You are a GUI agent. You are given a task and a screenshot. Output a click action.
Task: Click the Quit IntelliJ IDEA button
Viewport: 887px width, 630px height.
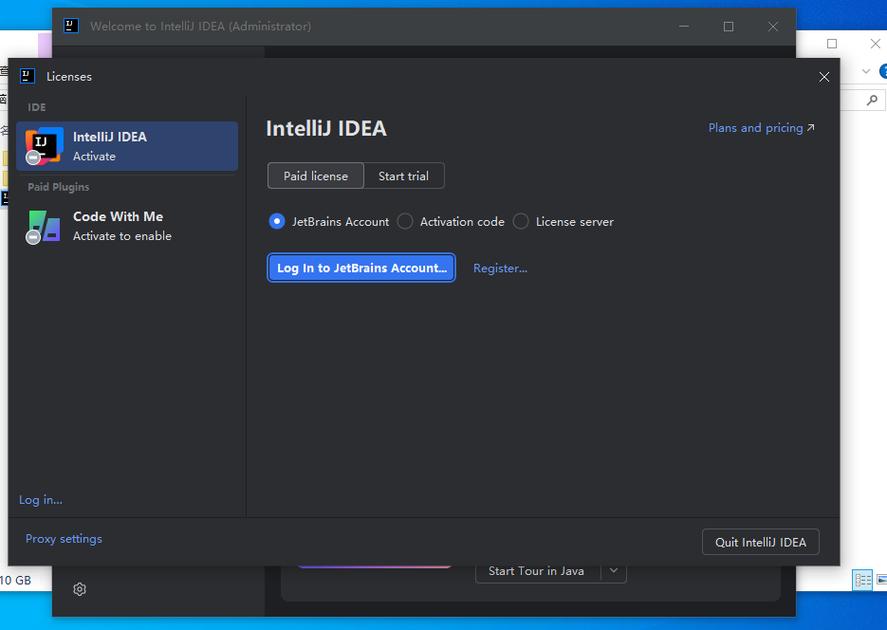point(760,542)
